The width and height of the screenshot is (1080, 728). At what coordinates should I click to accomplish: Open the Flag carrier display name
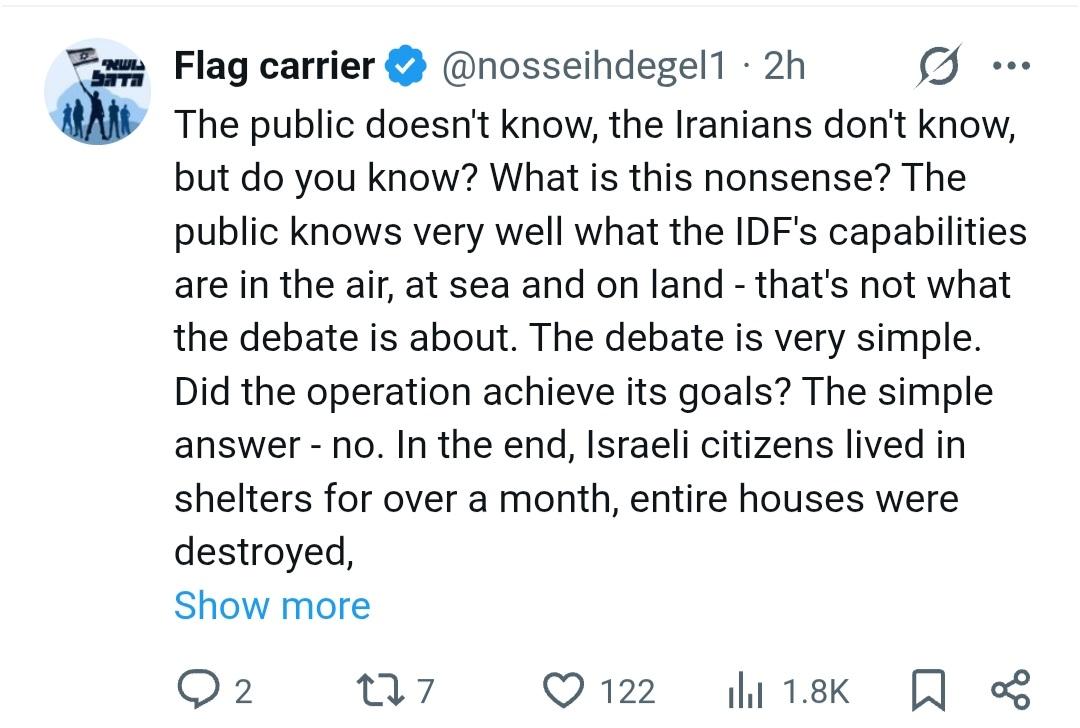tap(275, 66)
